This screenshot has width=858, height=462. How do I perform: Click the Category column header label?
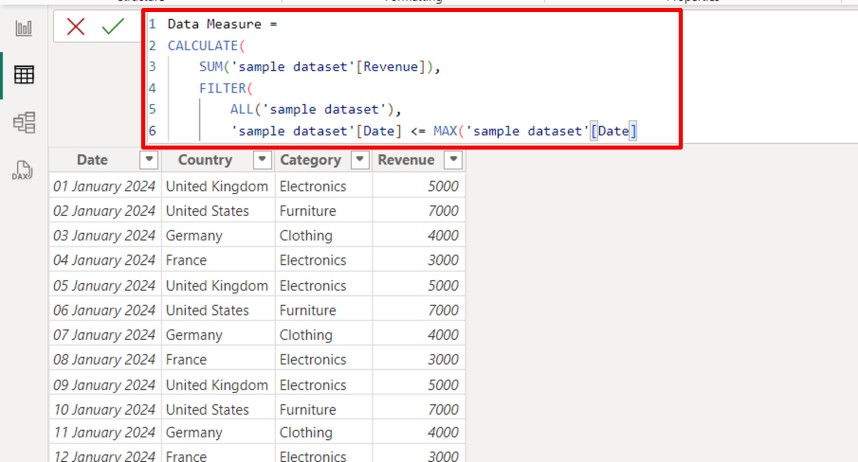pos(310,160)
